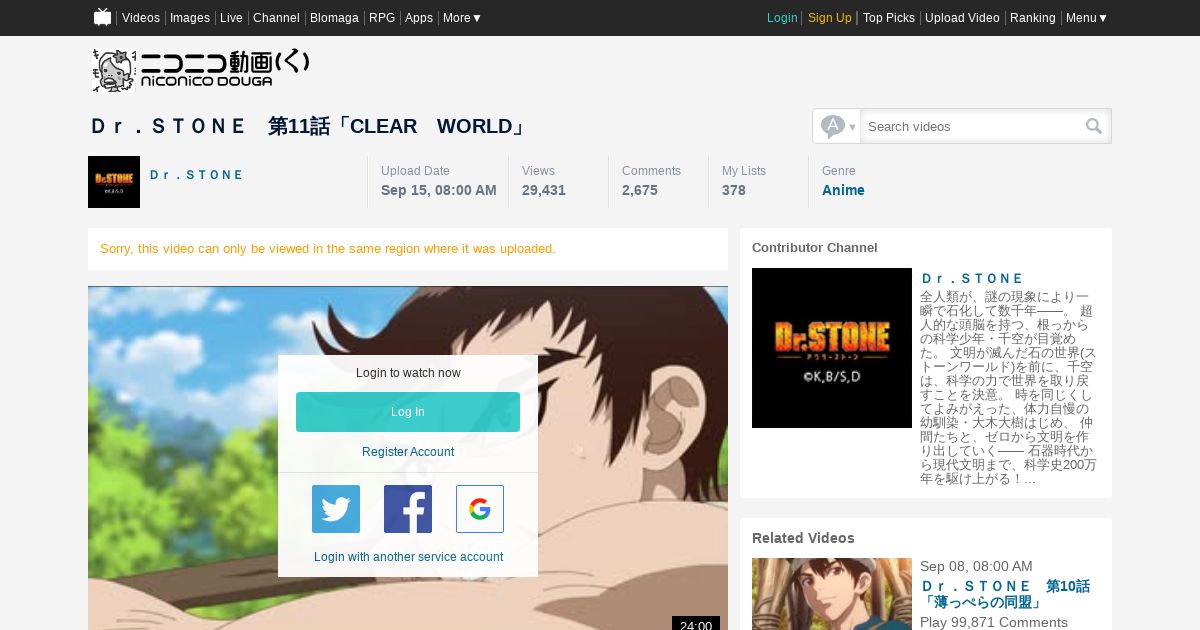Image resolution: width=1200 pixels, height=630 pixels.
Task: Open RPG in the top navigation
Action: click(382, 18)
